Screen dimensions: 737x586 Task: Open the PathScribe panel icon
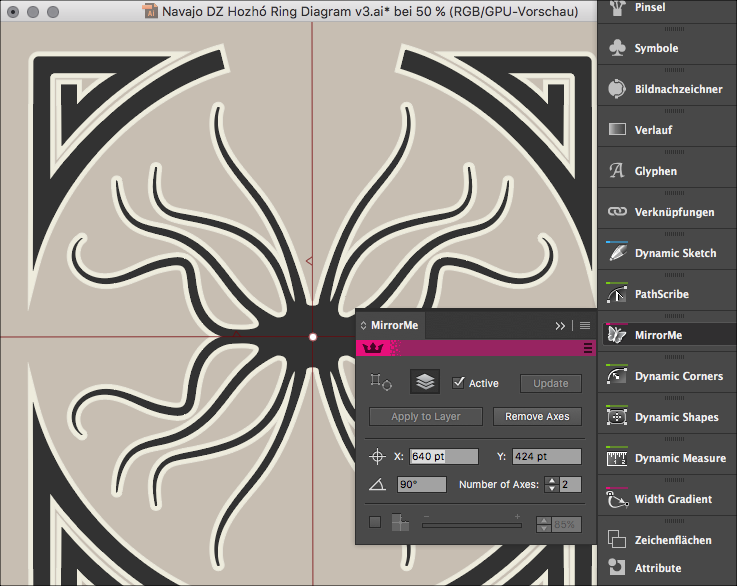coord(617,293)
